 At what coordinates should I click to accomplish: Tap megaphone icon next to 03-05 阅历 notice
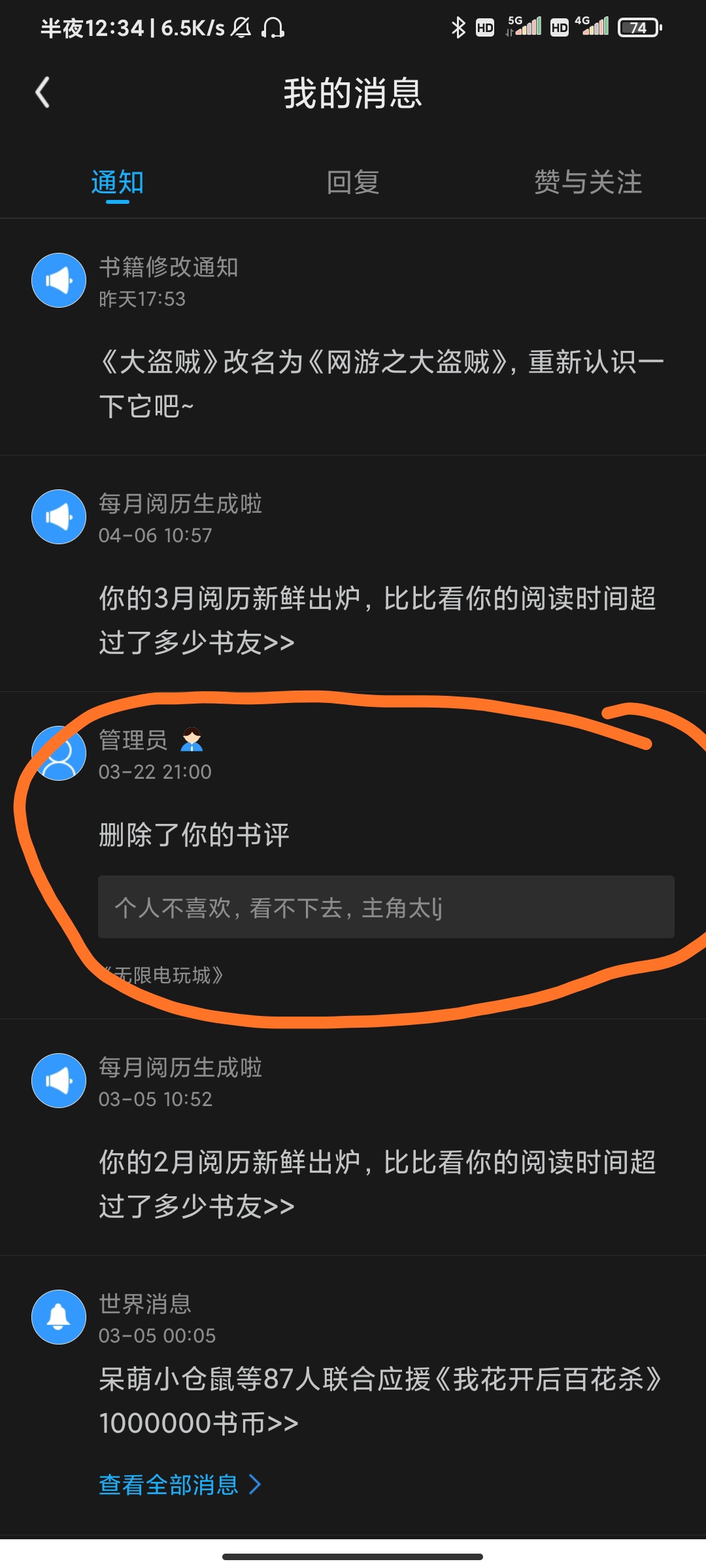click(59, 1081)
